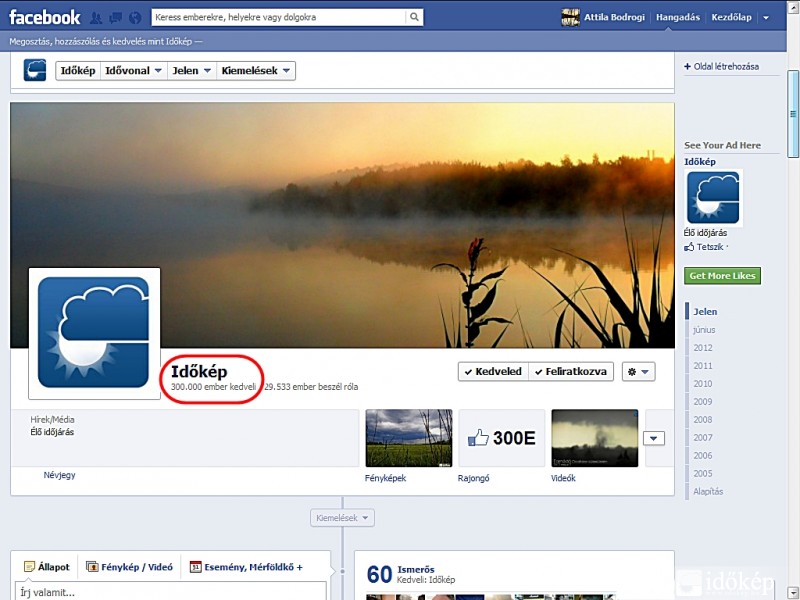Expand more app tiles arrow
This screenshot has height=600, width=800.
[x=654, y=438]
